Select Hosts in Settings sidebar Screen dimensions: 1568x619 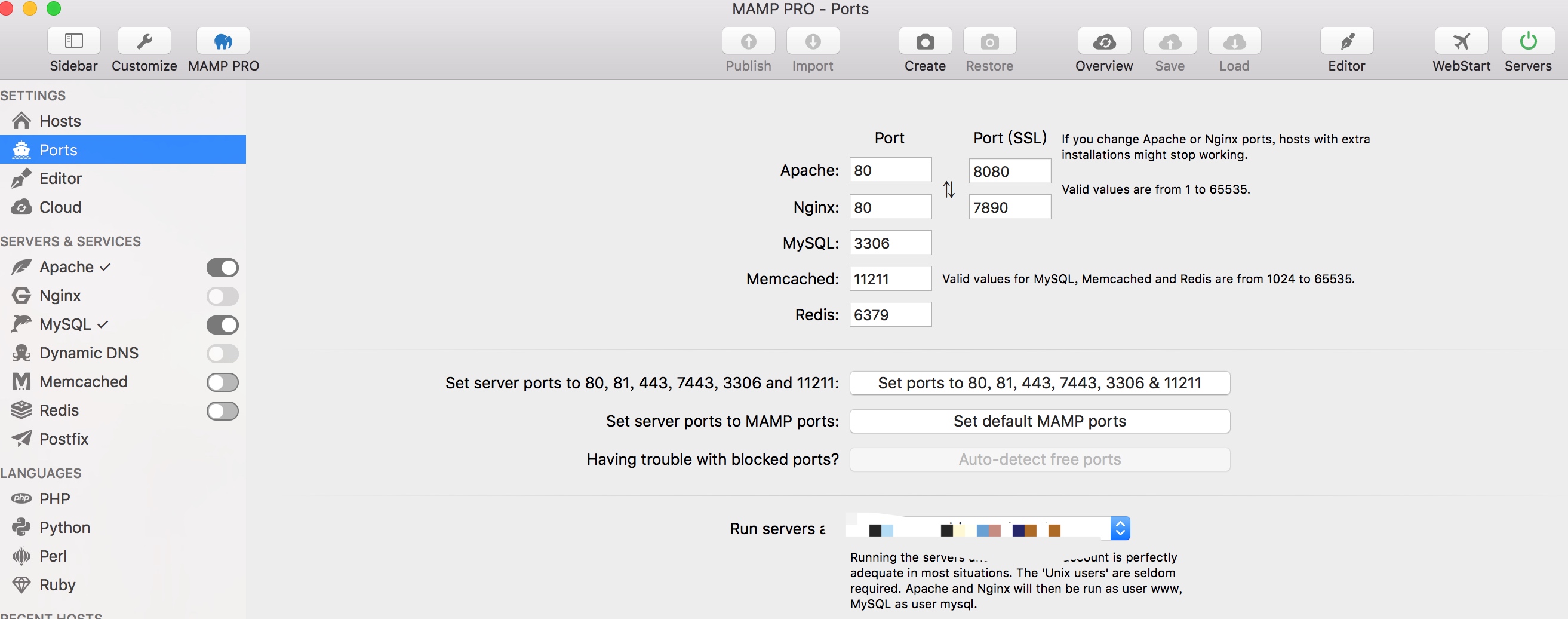coord(123,121)
